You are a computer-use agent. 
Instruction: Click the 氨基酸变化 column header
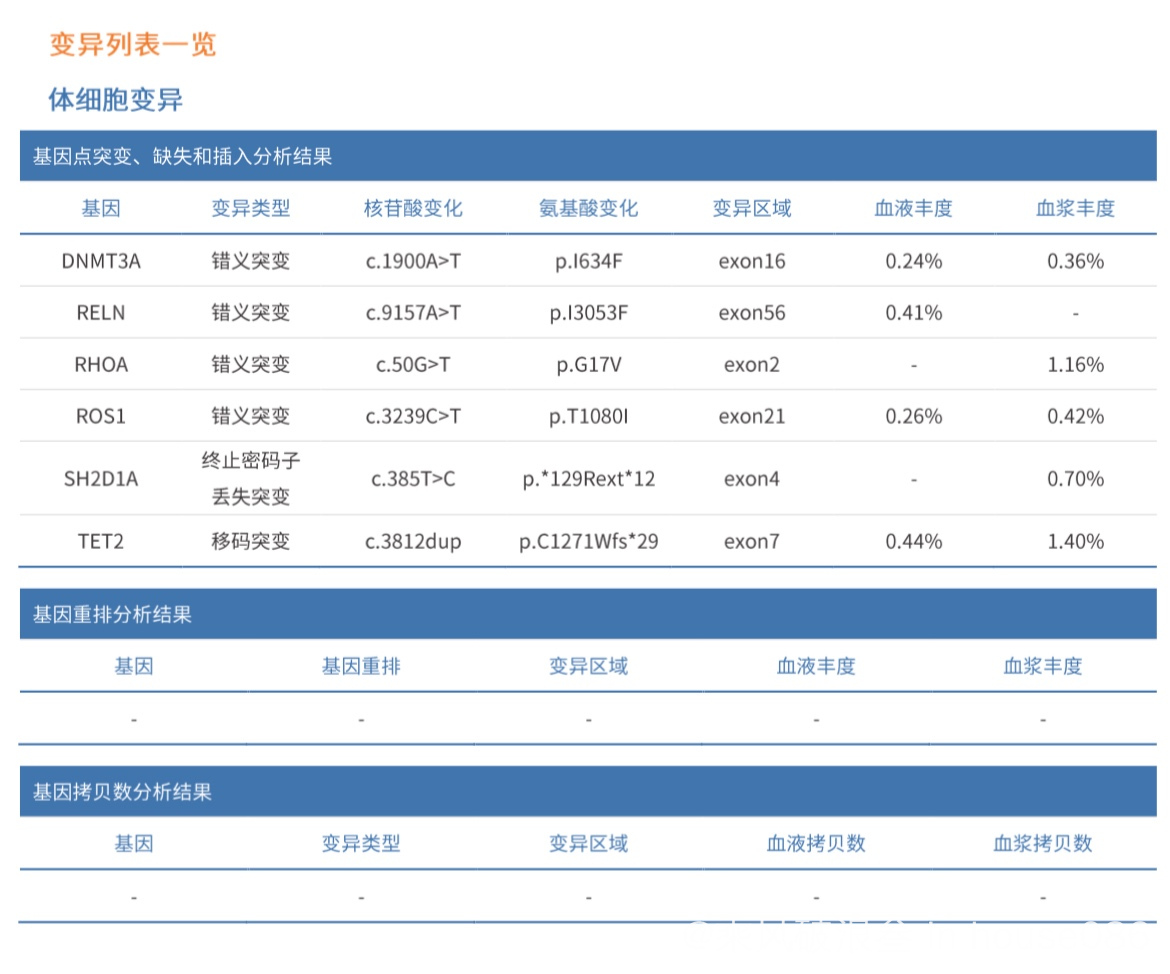click(x=588, y=208)
